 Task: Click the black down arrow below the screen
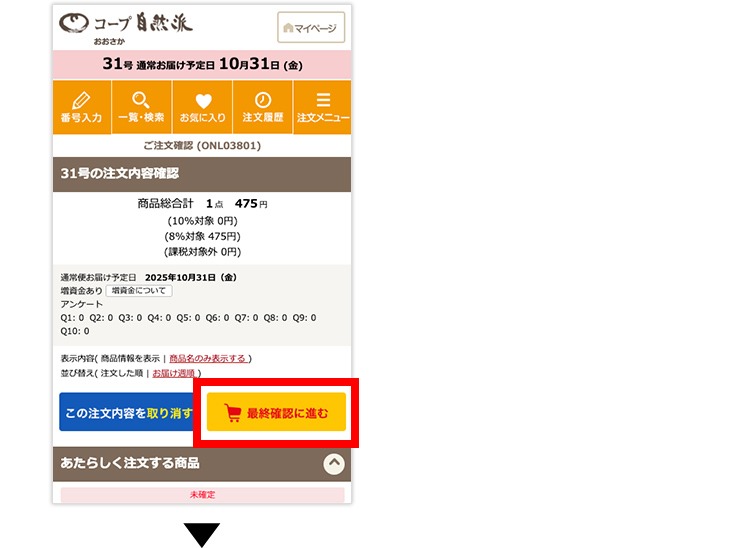[x=202, y=535]
